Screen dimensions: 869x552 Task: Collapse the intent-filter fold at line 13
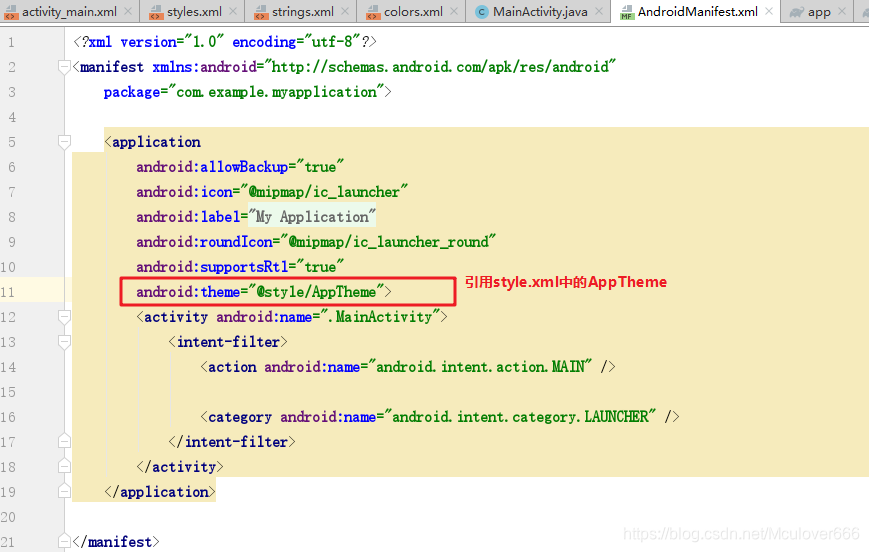pos(64,342)
